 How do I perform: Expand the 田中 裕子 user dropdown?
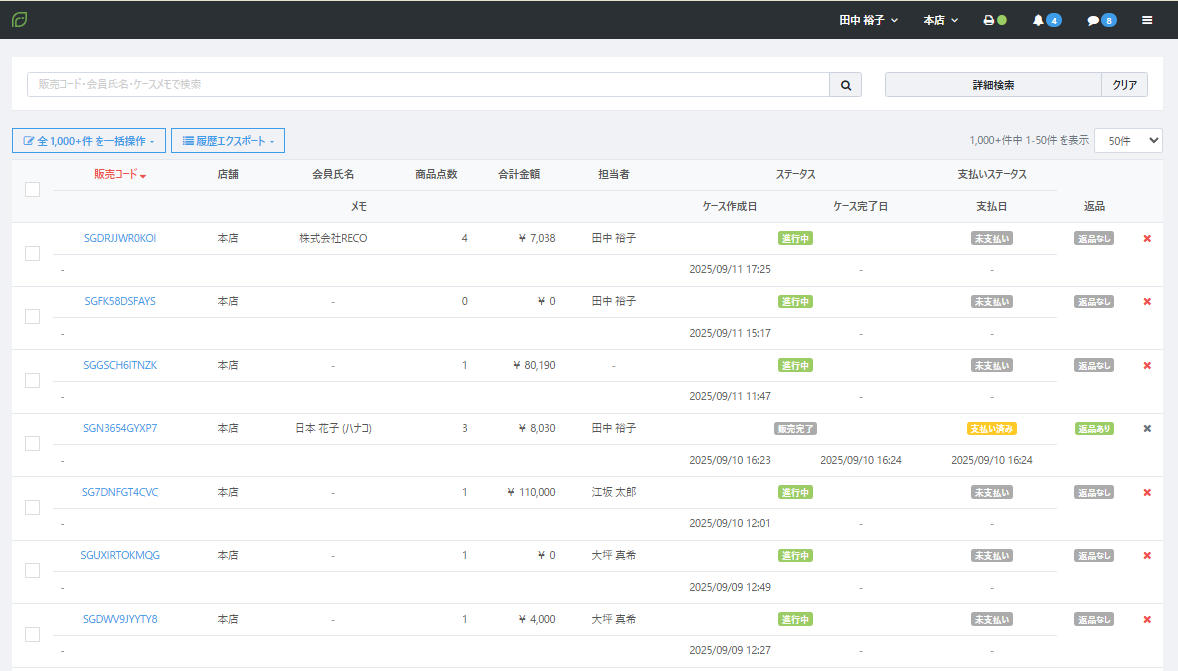tap(868, 20)
